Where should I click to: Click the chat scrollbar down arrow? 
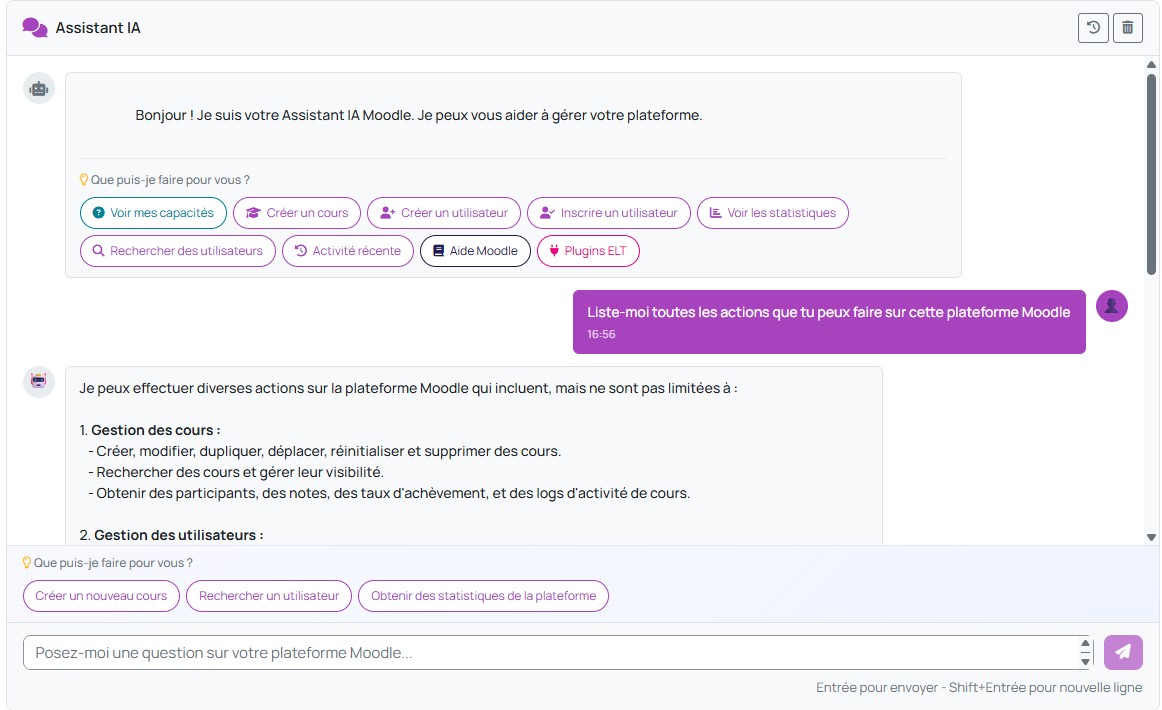tap(1151, 537)
